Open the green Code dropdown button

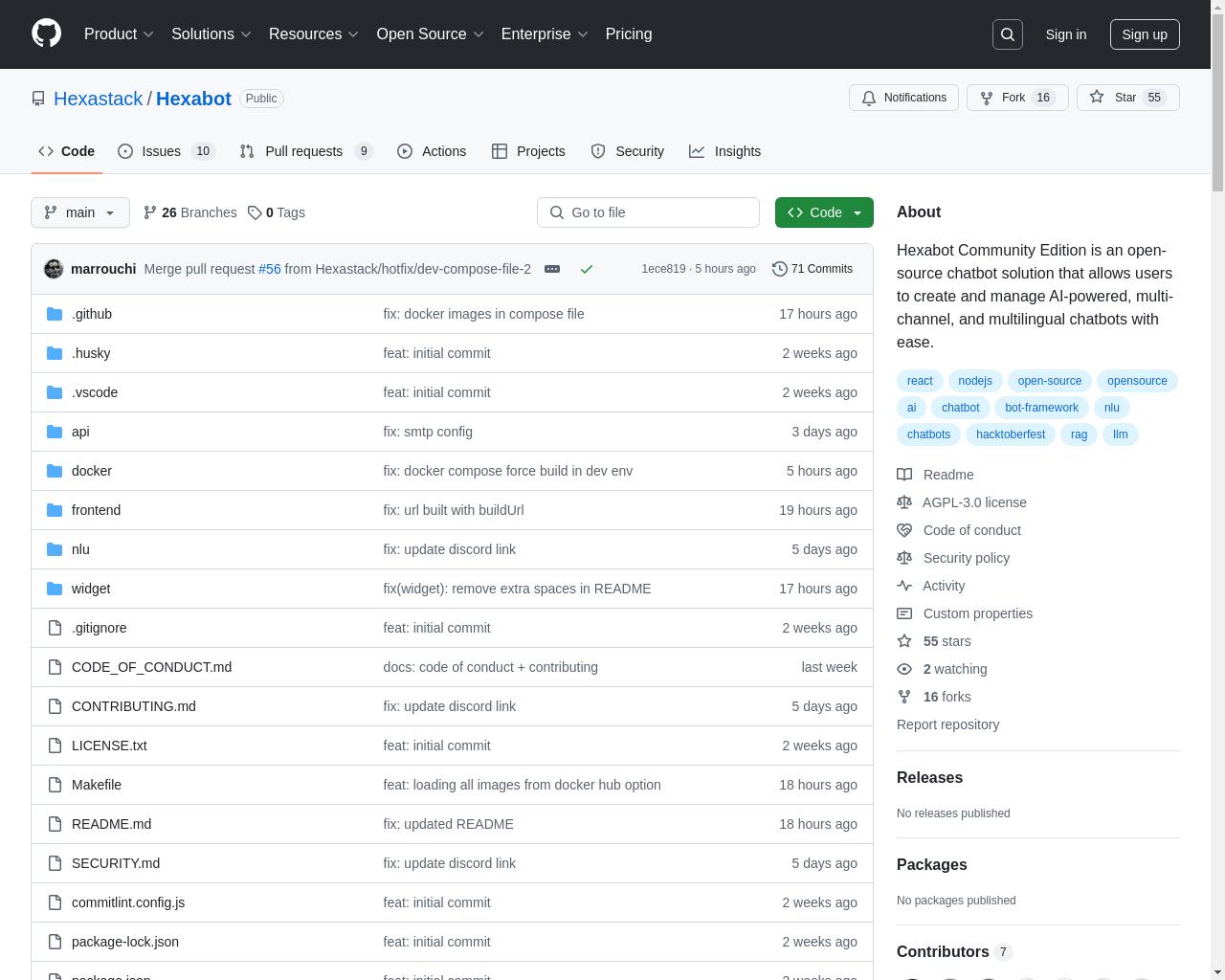point(824,212)
